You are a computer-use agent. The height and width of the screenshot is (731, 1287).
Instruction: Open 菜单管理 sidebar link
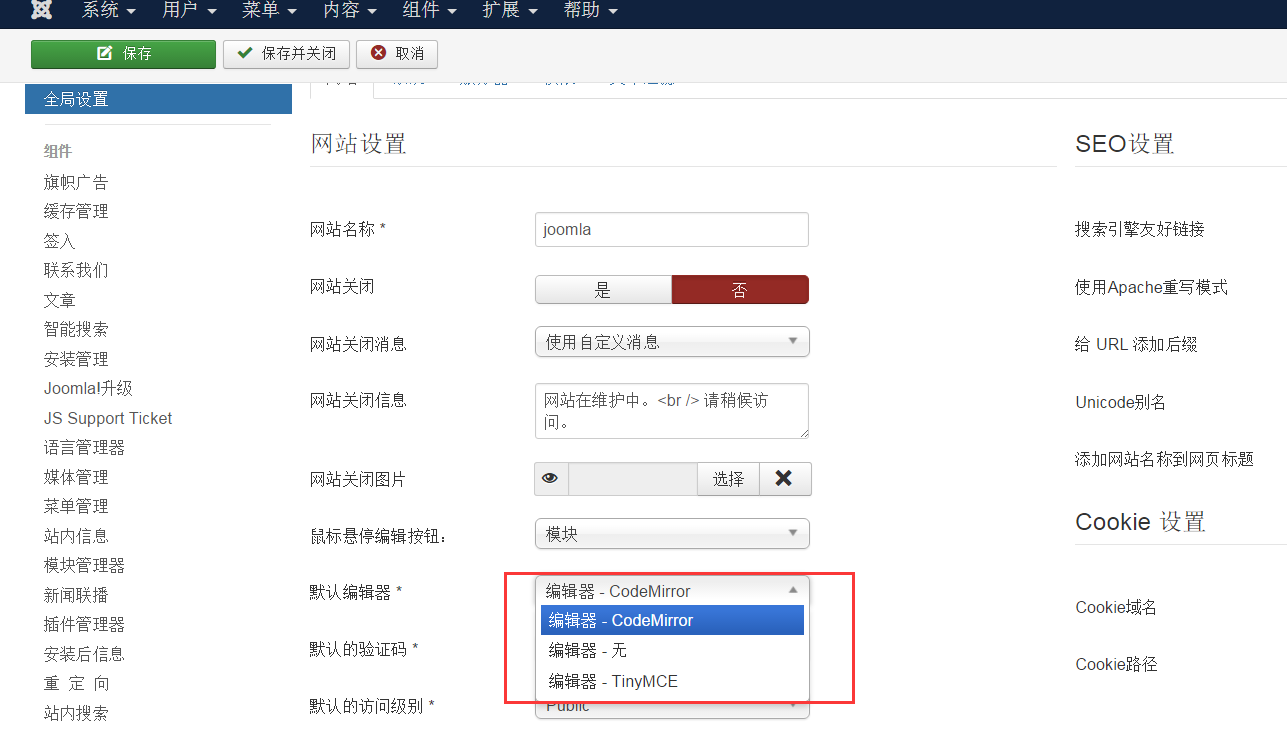(x=76, y=506)
